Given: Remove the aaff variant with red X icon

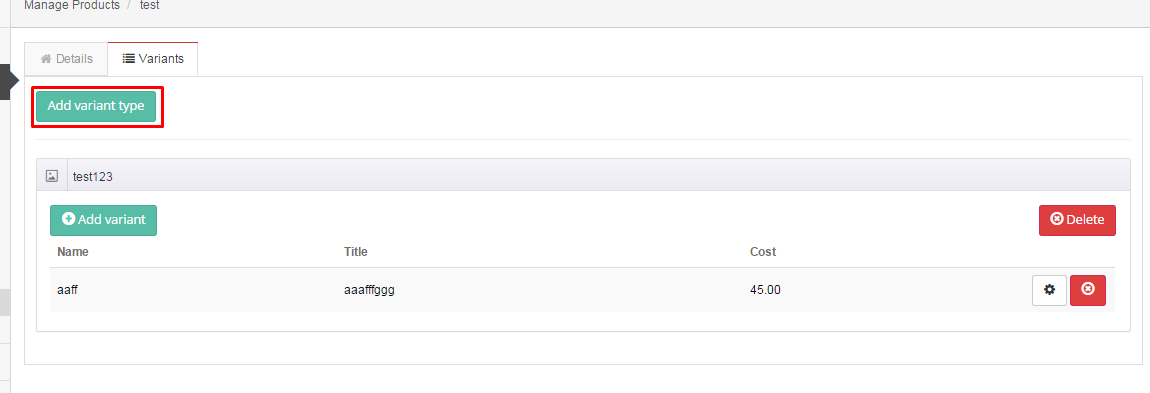Looking at the screenshot, I should (1088, 290).
